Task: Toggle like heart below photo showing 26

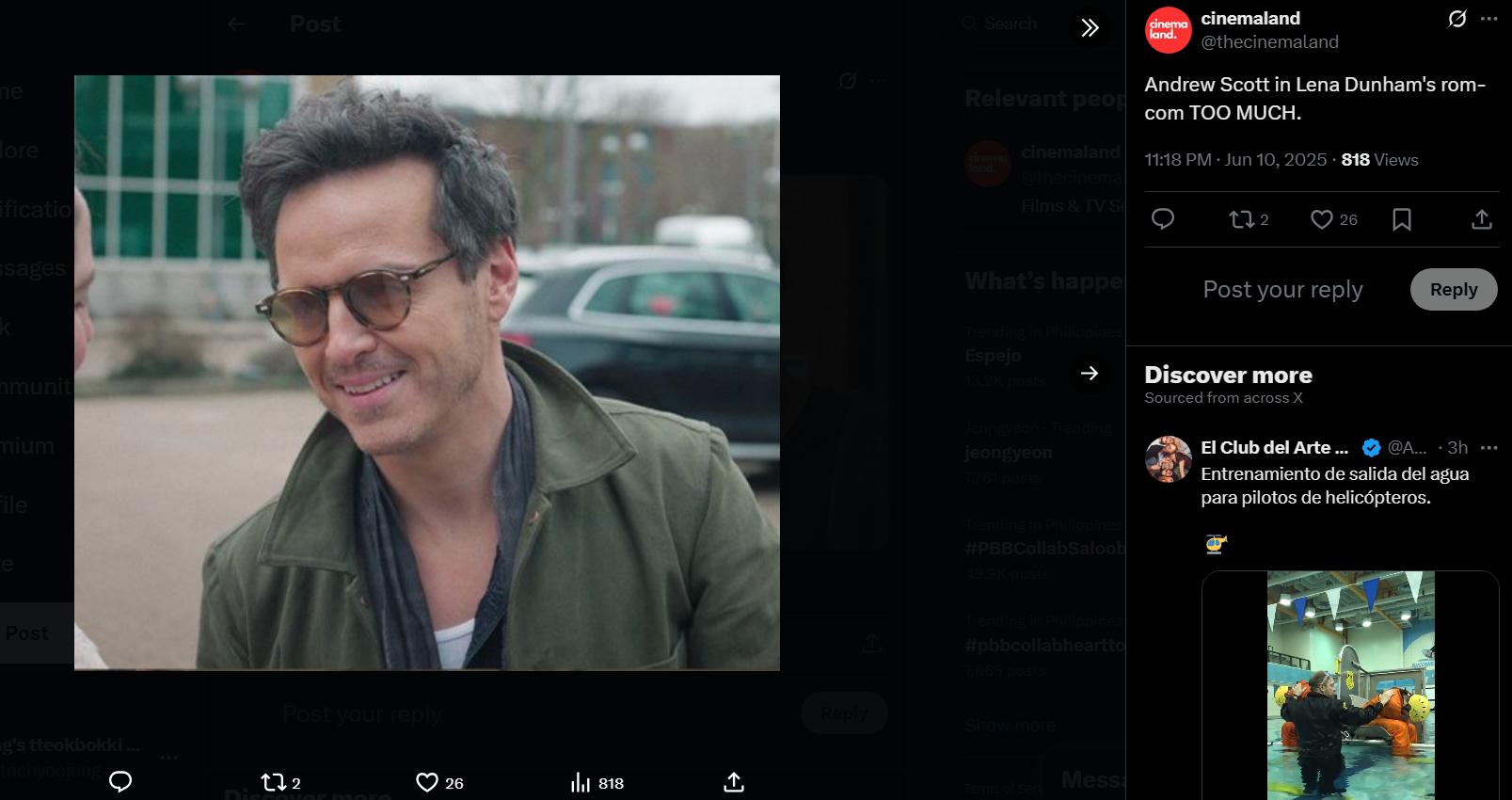Action: click(x=427, y=782)
